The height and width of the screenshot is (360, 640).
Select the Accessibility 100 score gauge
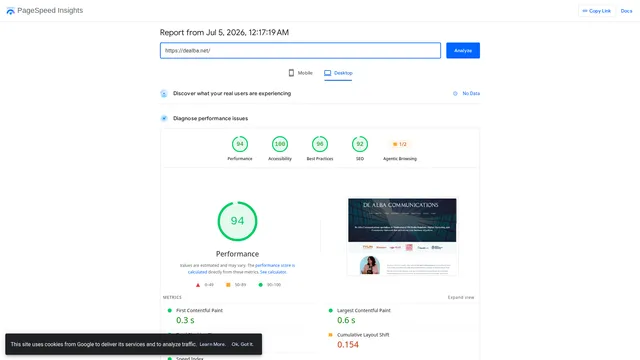click(280, 144)
